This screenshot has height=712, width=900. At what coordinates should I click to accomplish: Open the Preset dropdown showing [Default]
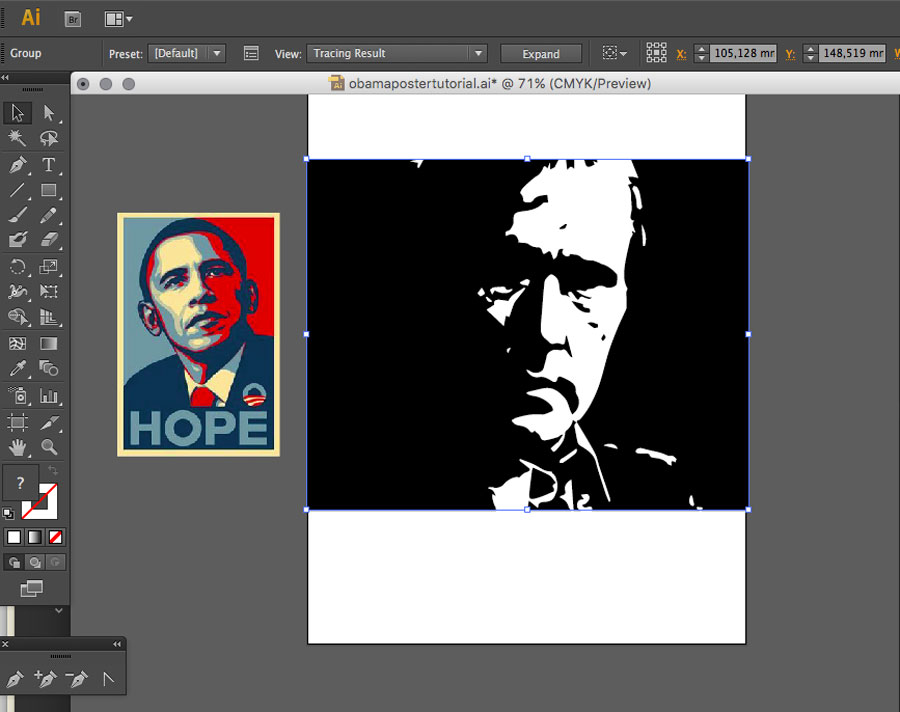187,53
